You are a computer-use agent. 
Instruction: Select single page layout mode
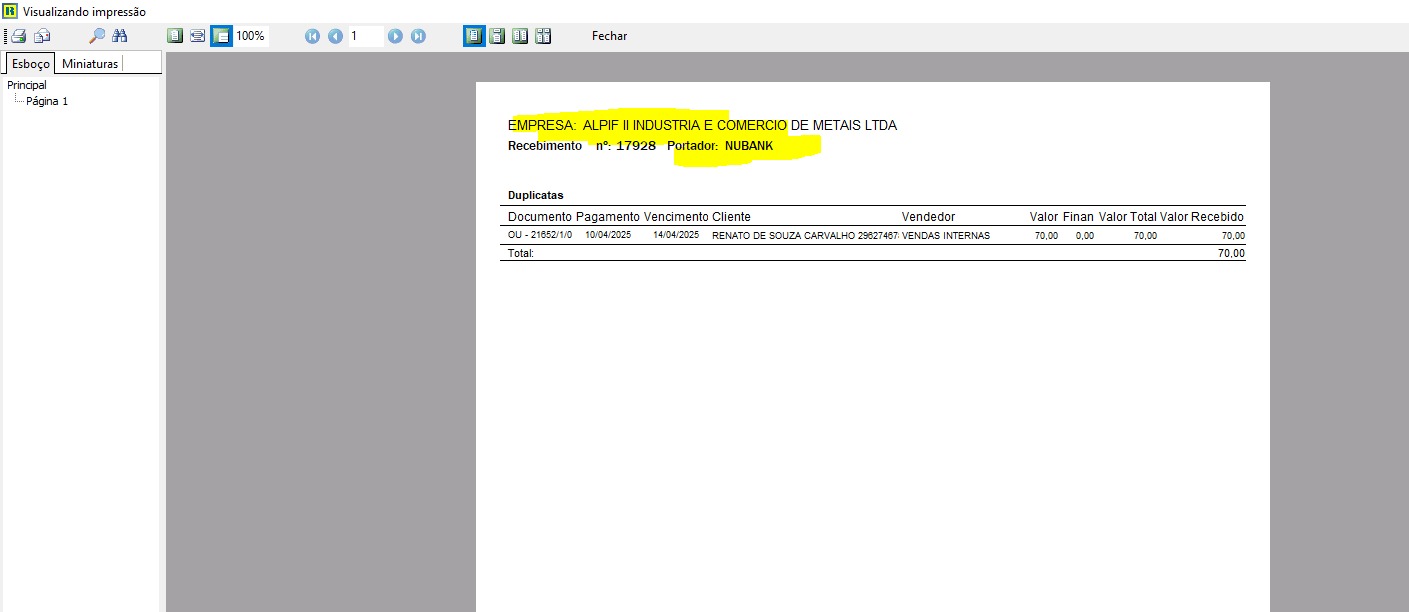[x=473, y=36]
